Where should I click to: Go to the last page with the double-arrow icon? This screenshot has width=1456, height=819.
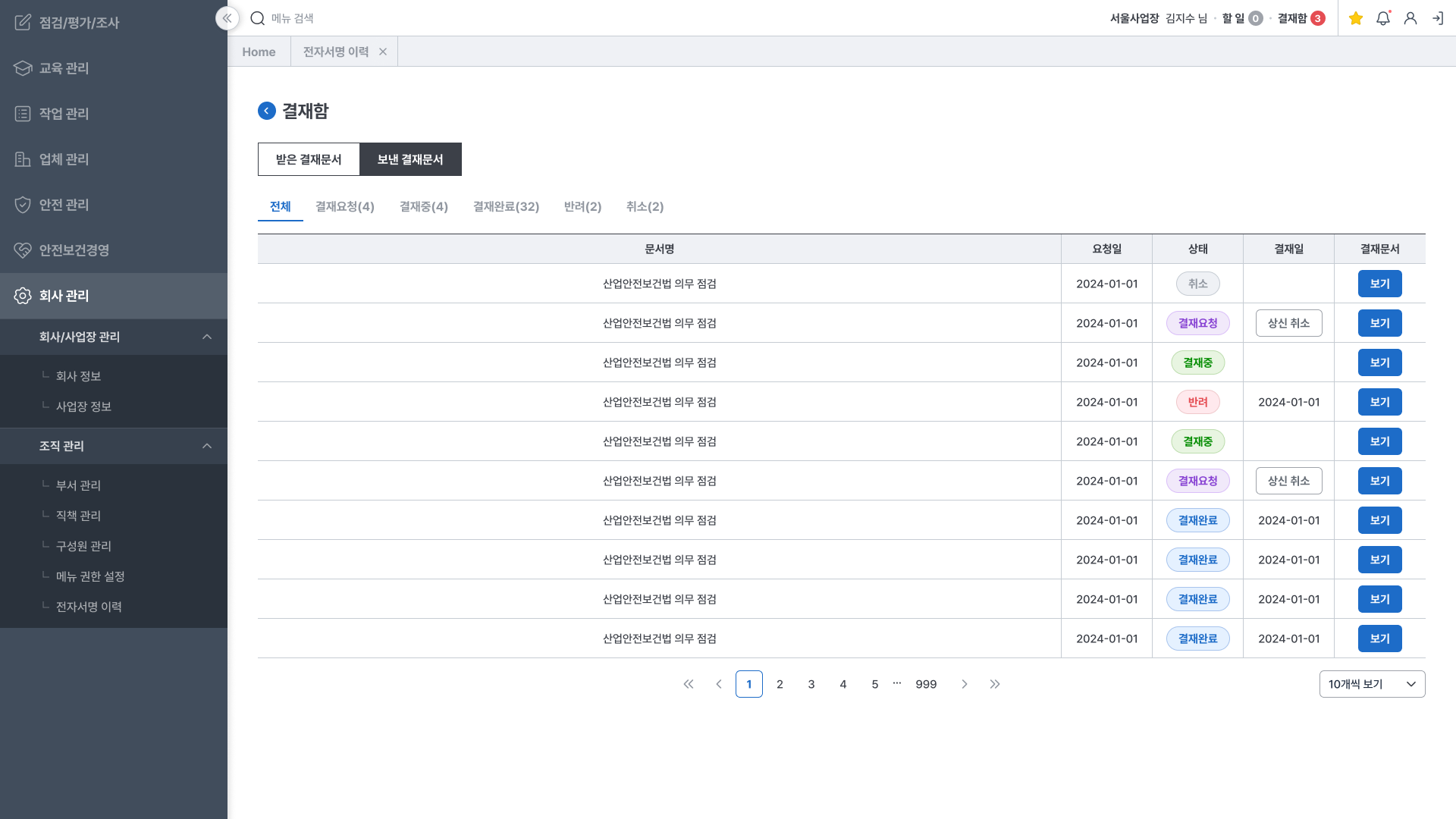click(995, 684)
